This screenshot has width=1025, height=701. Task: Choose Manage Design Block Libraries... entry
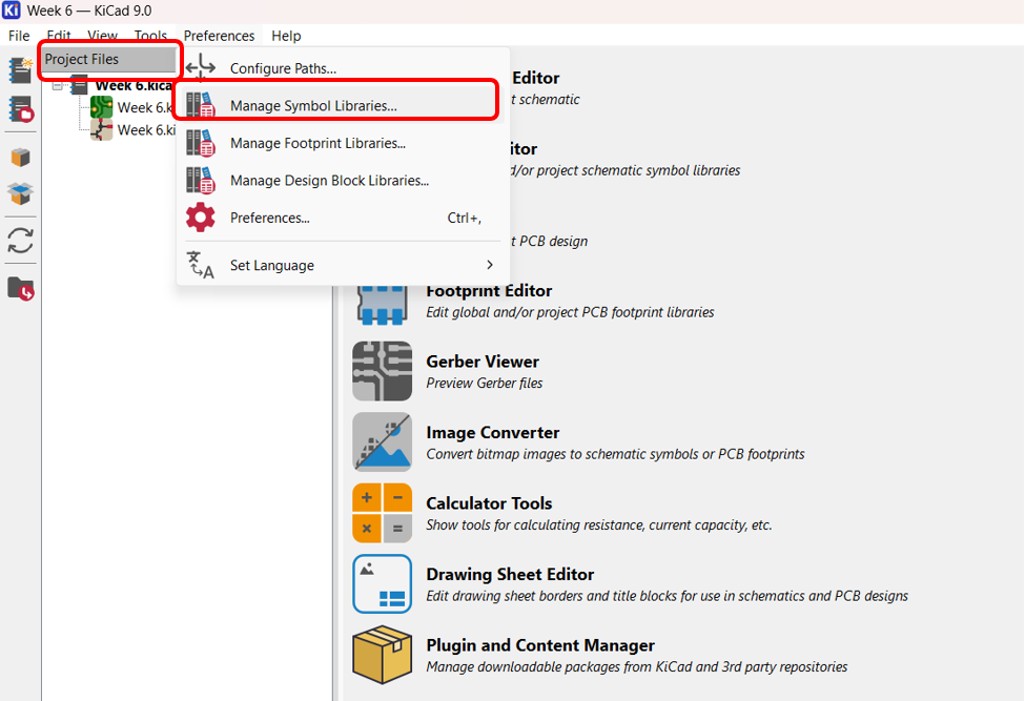point(343,180)
